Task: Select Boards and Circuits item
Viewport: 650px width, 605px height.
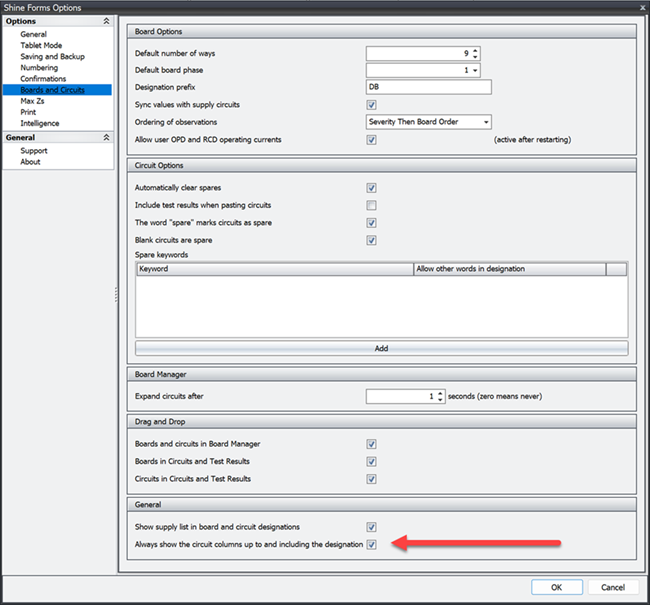Action: point(57,90)
